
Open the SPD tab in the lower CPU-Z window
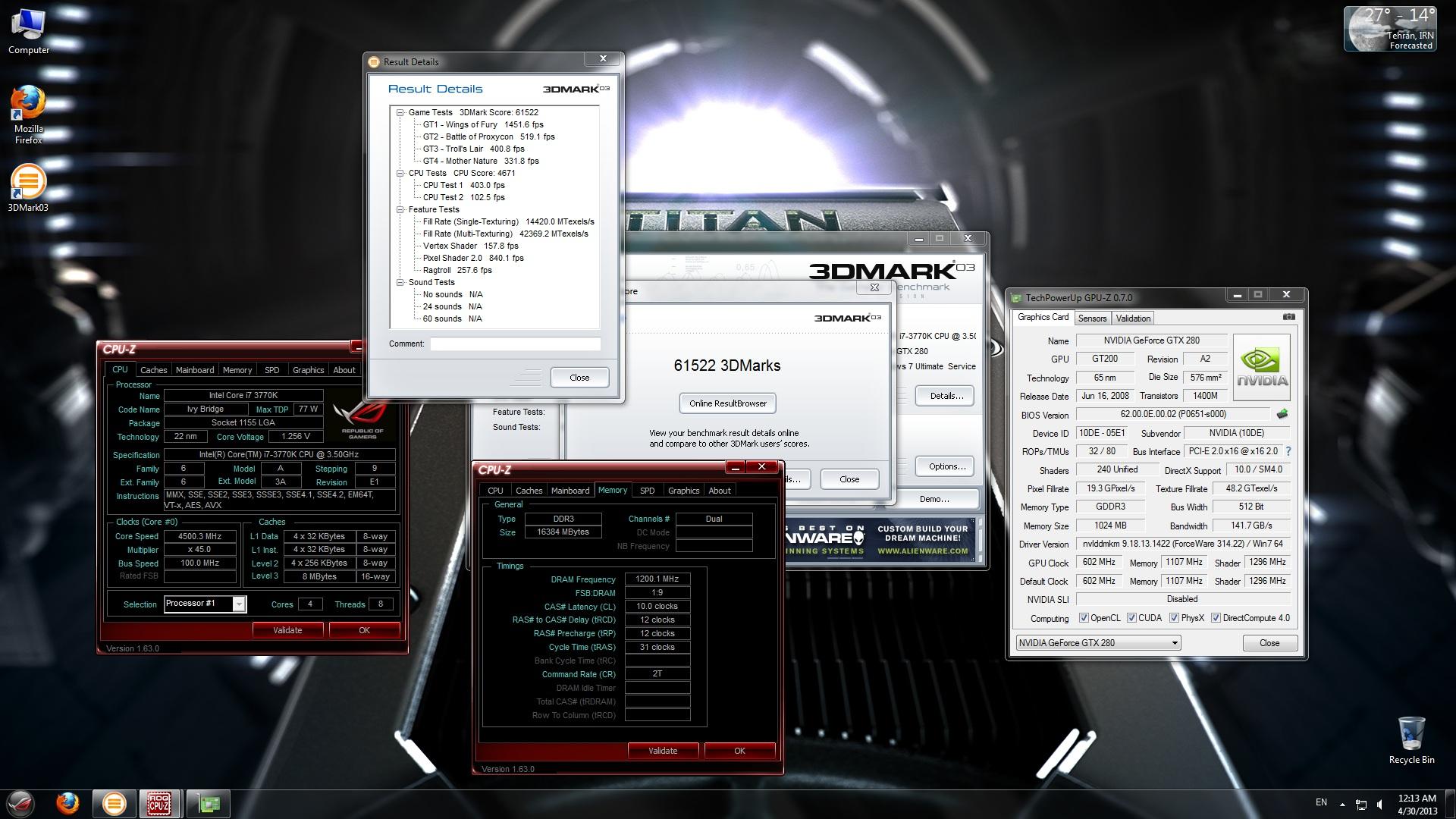(647, 491)
